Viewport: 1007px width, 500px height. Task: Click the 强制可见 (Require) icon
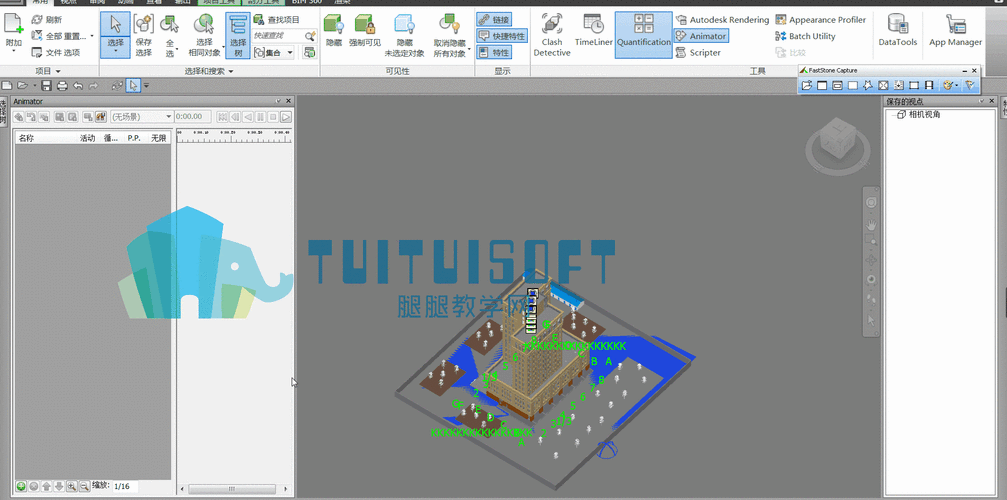pyautogui.click(x=364, y=33)
